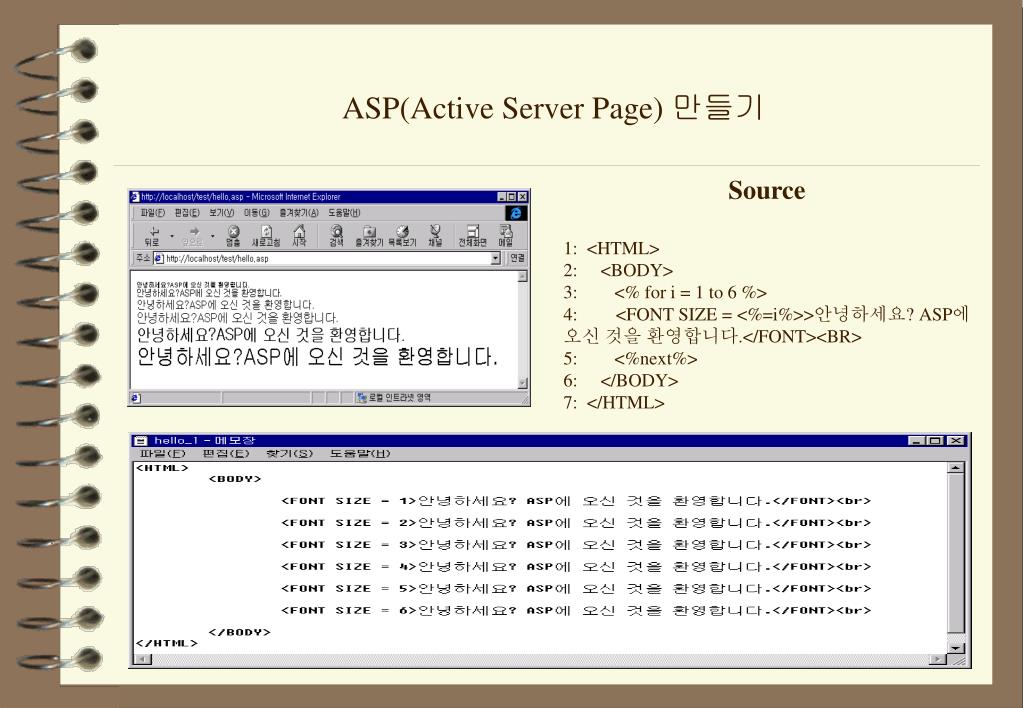Viewport: 1023px width, 708px height.
Task: Click the IE status bar page icon
Action: (136, 397)
